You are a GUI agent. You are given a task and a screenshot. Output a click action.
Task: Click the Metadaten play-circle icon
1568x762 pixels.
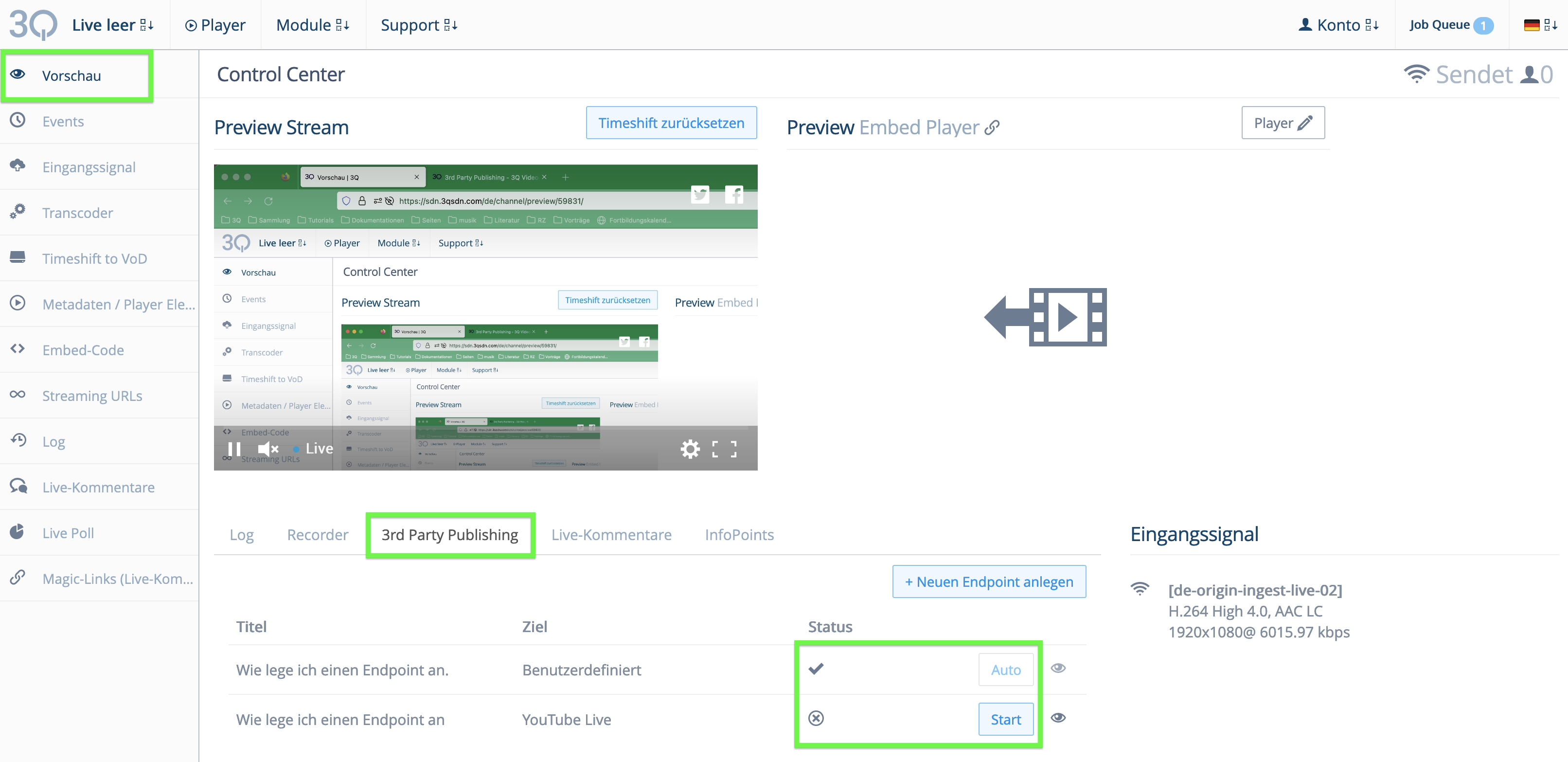pyautogui.click(x=18, y=303)
